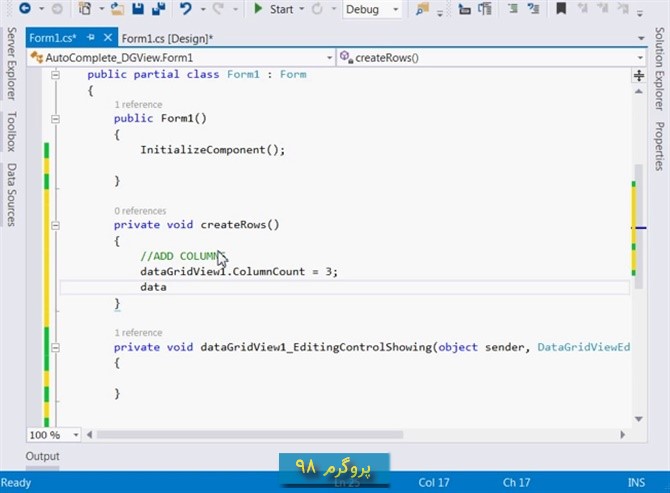Open the Undo history dropdown arrow
Screen dimensions: 670x493
(203, 9)
